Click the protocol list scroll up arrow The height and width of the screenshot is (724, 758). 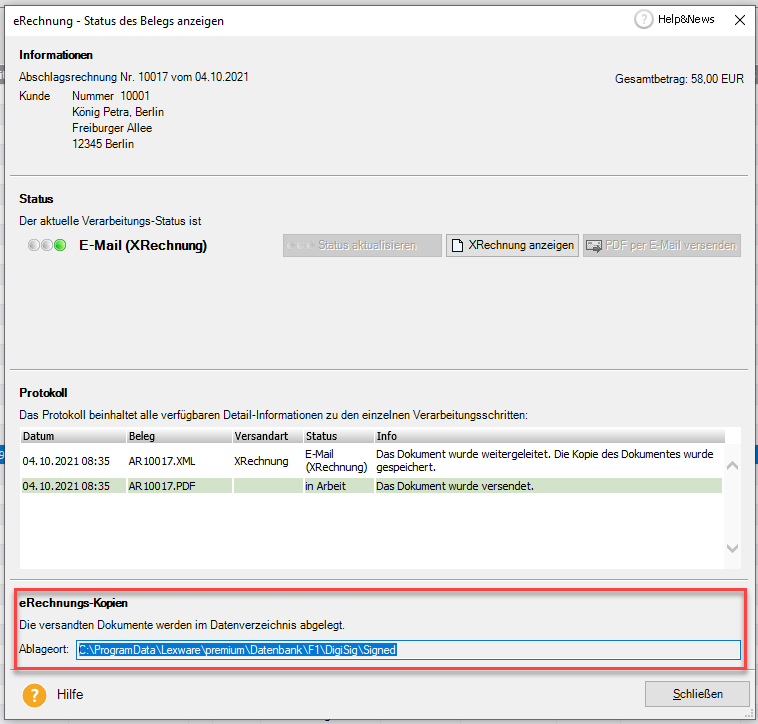[x=732, y=465]
